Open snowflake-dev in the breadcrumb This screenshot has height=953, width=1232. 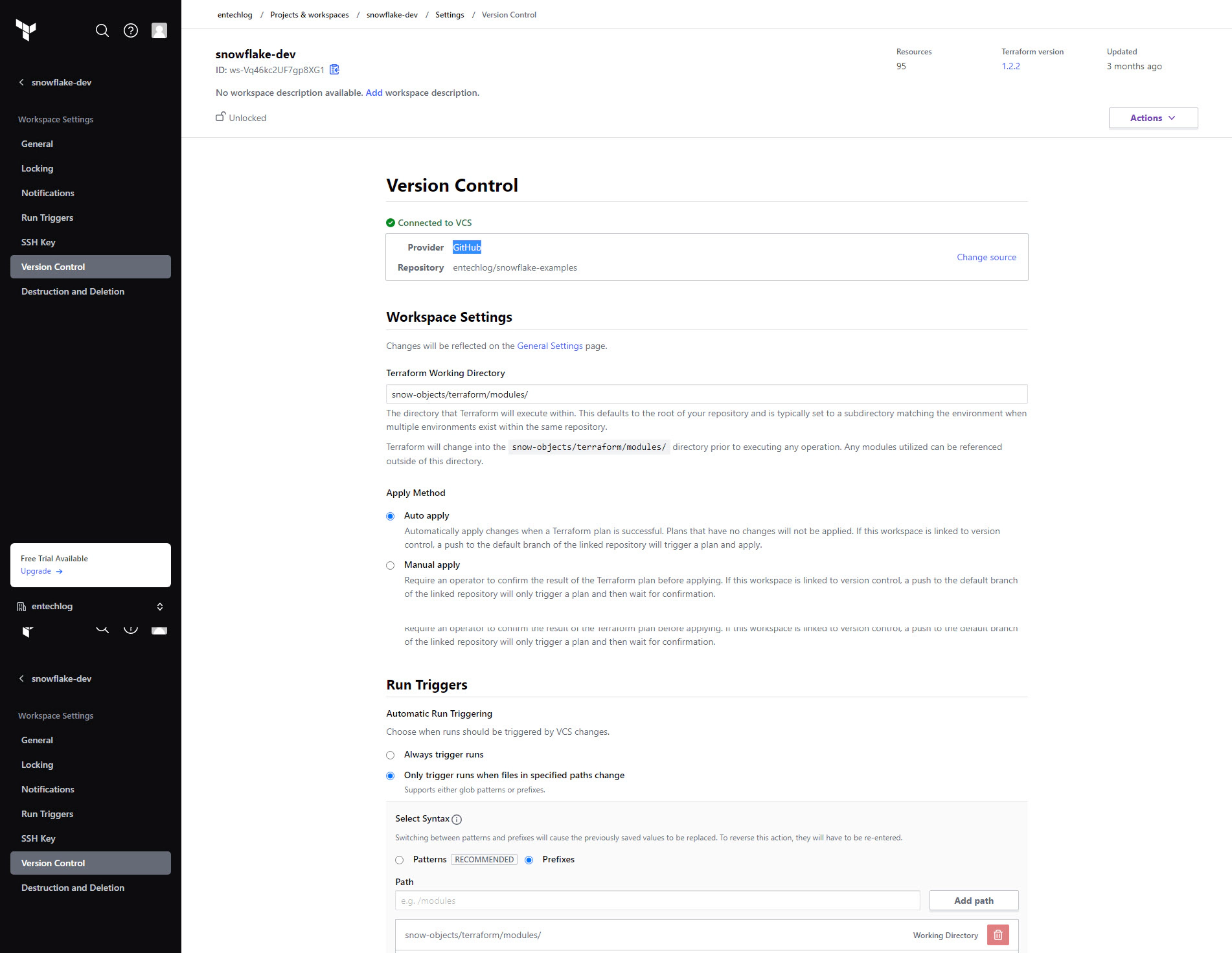(392, 14)
